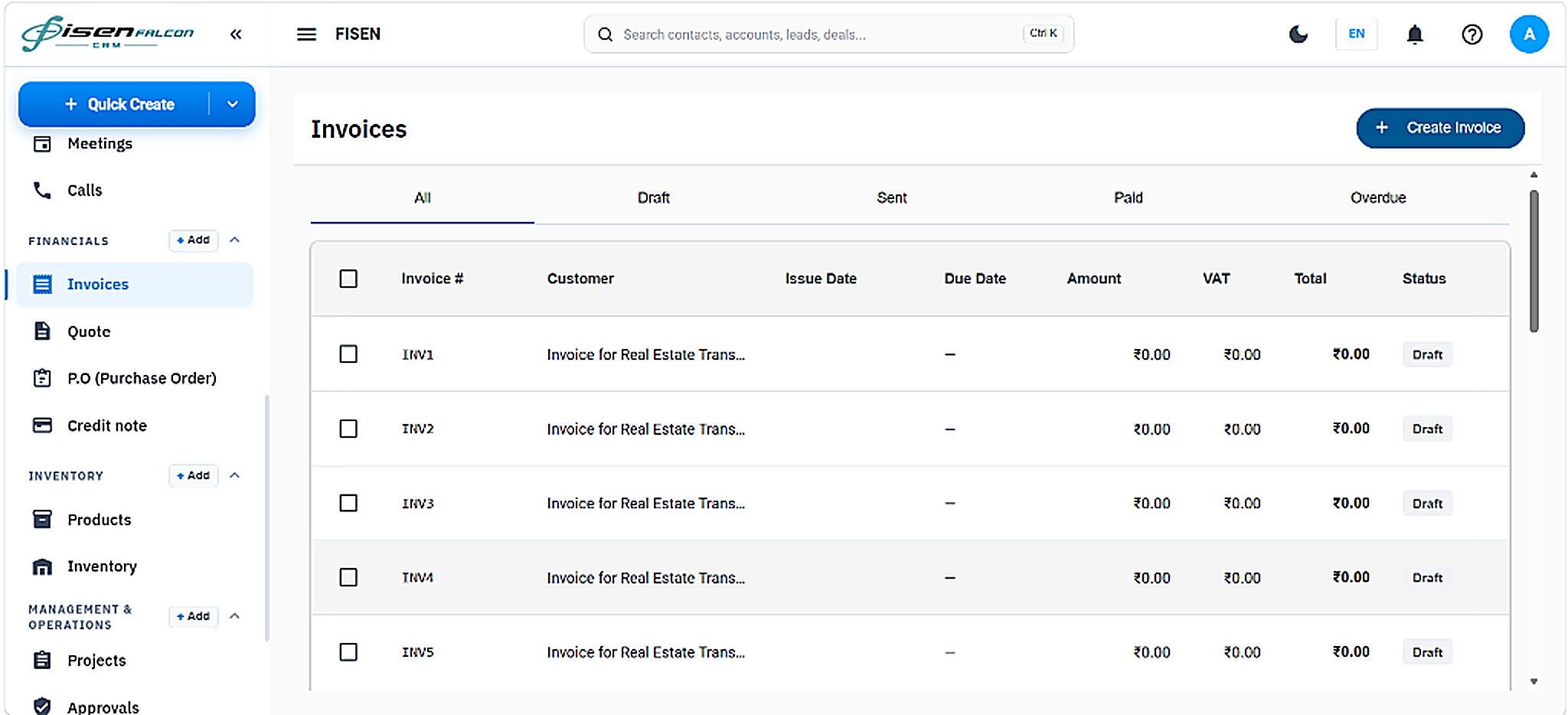This screenshot has width=1568, height=715.
Task: Open Quick Create dropdown arrow
Action: click(x=233, y=104)
